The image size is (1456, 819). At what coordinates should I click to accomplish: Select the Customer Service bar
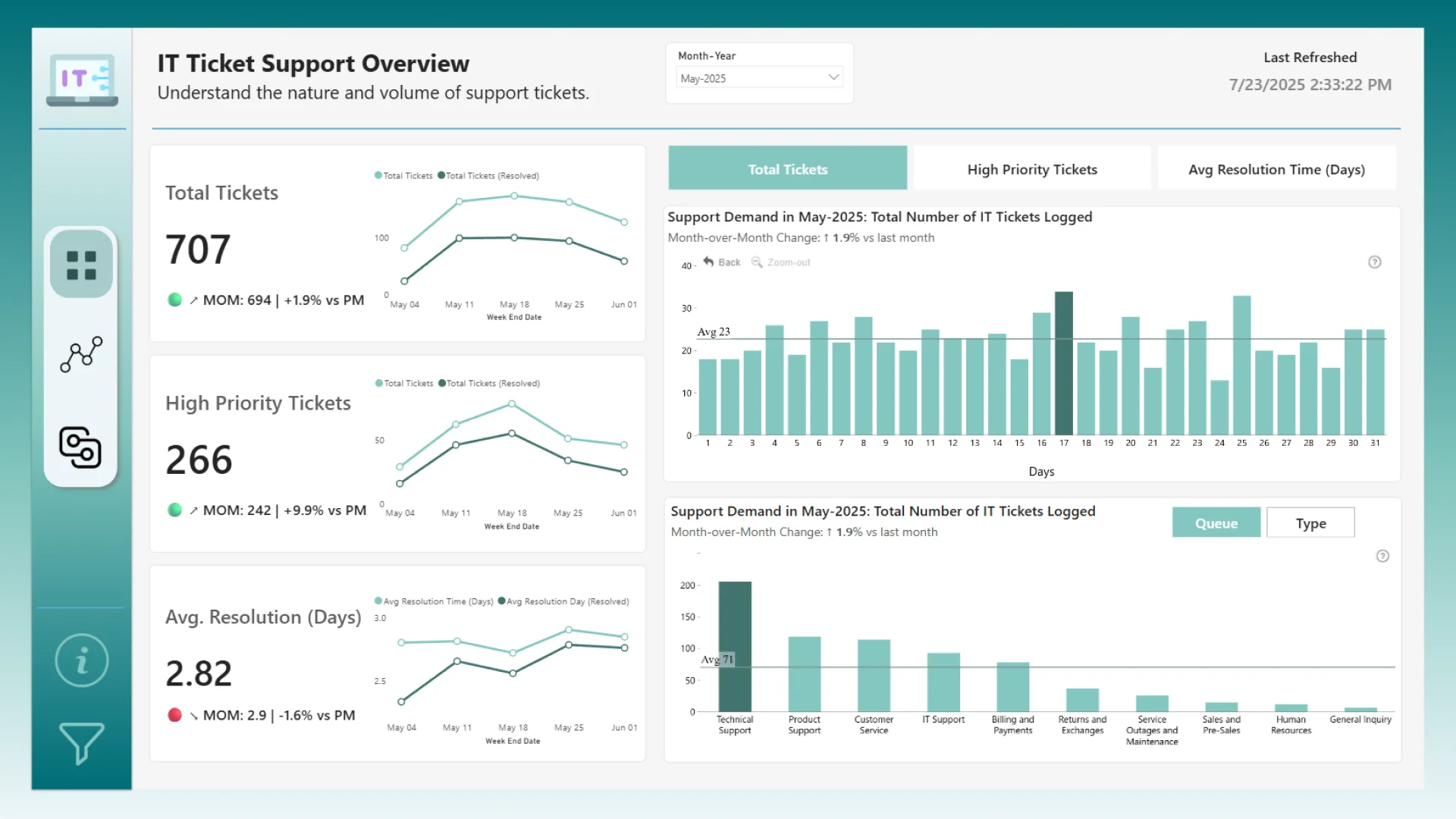874,676
